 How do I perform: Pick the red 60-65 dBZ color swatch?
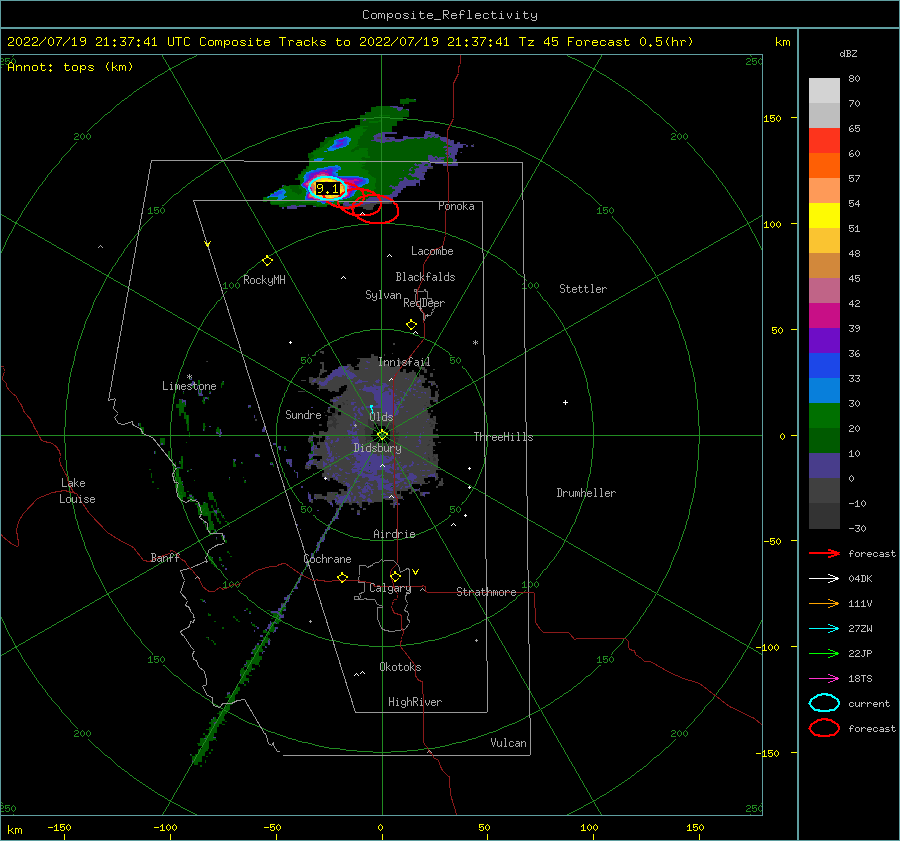click(824, 141)
